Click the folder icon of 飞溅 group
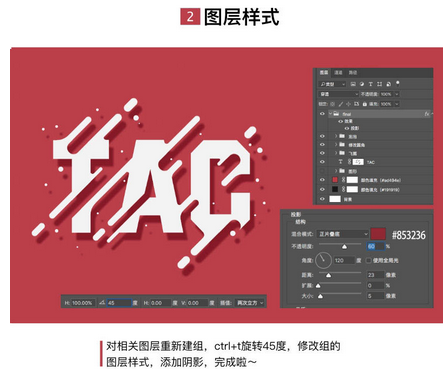This screenshot has width=444, height=369. 342,153
